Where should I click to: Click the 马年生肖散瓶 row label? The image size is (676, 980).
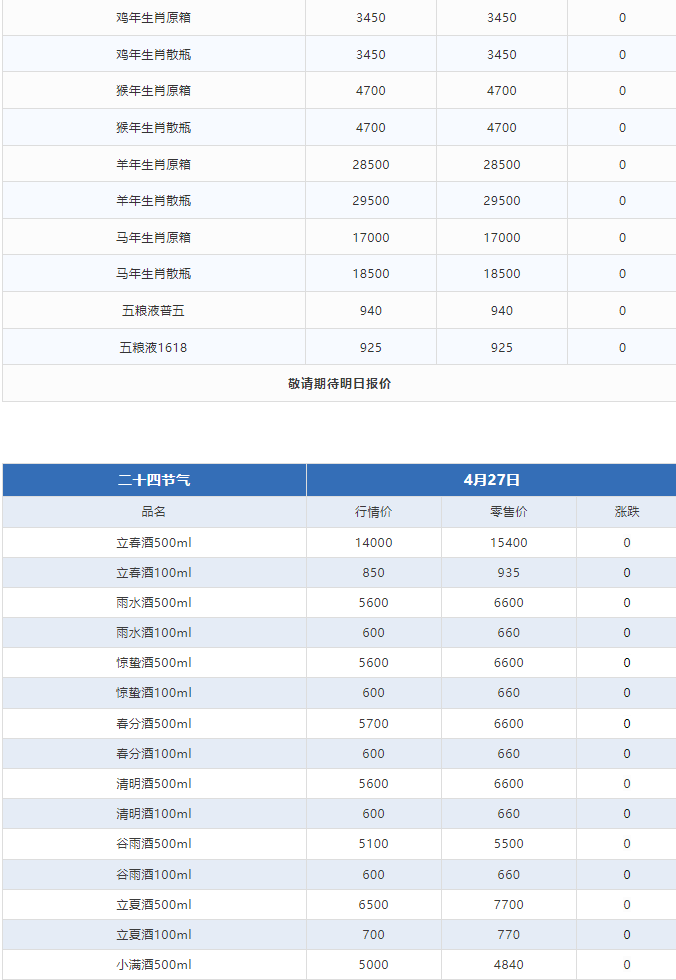click(x=154, y=274)
